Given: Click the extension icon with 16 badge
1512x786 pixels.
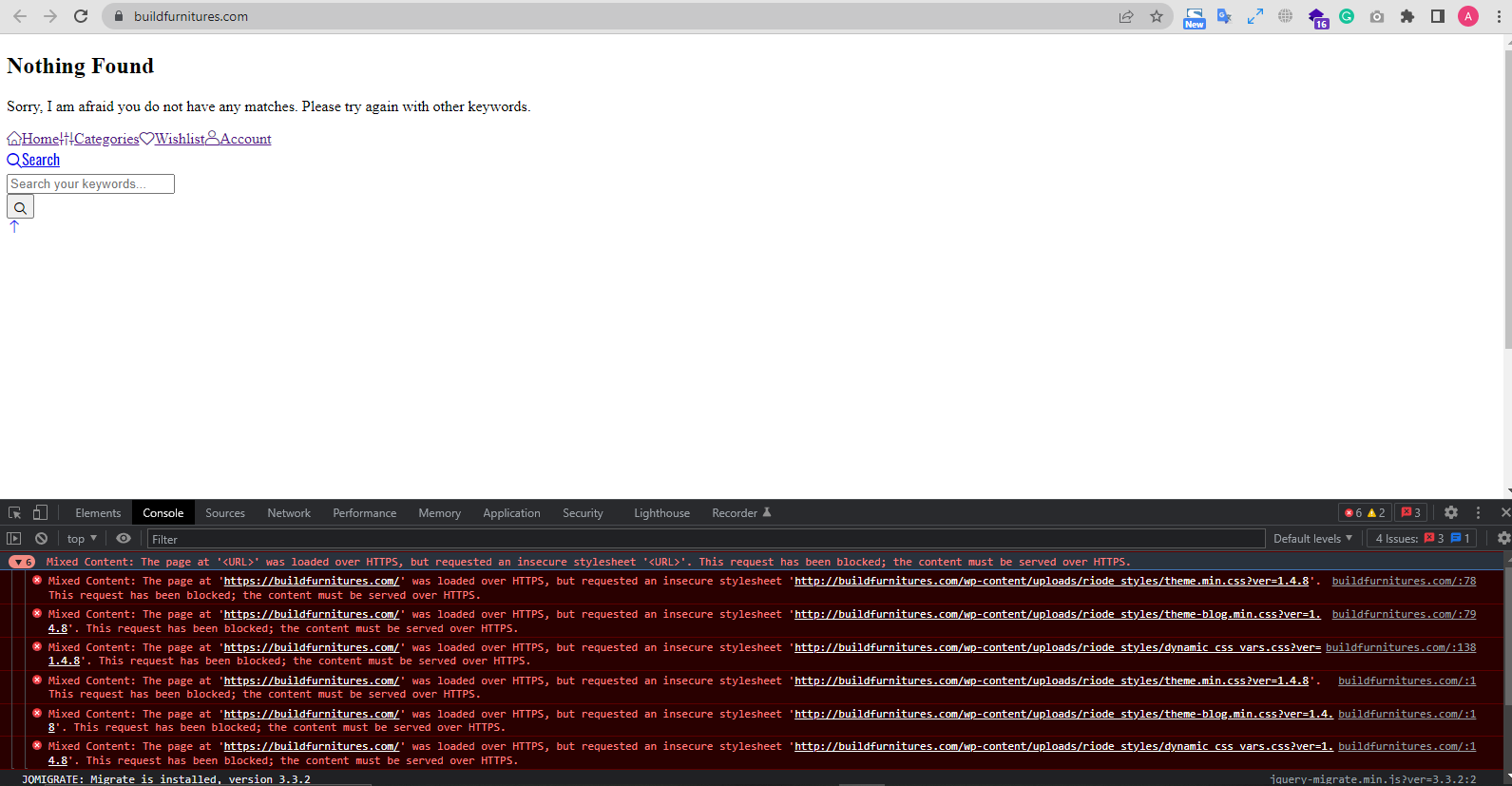Looking at the screenshot, I should pyautogui.click(x=1318, y=18).
